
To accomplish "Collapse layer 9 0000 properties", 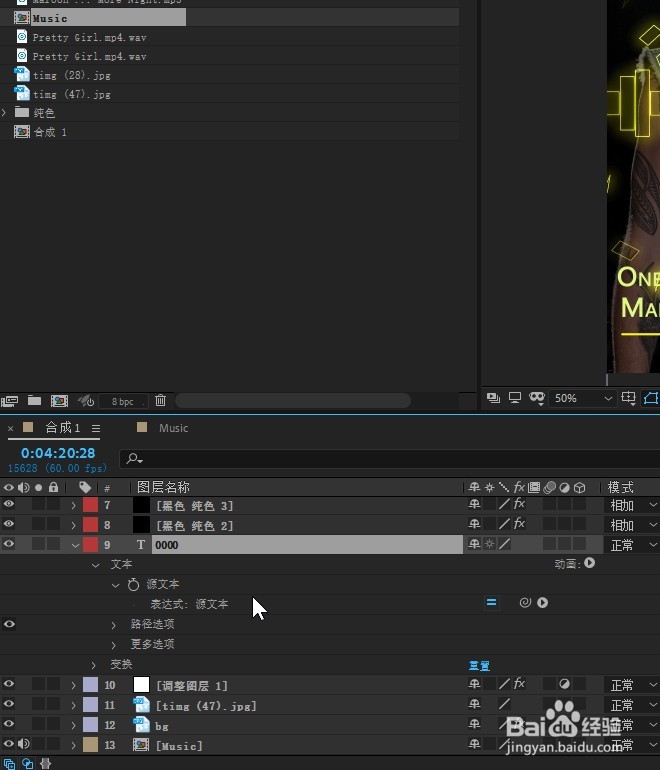I will click(x=75, y=545).
